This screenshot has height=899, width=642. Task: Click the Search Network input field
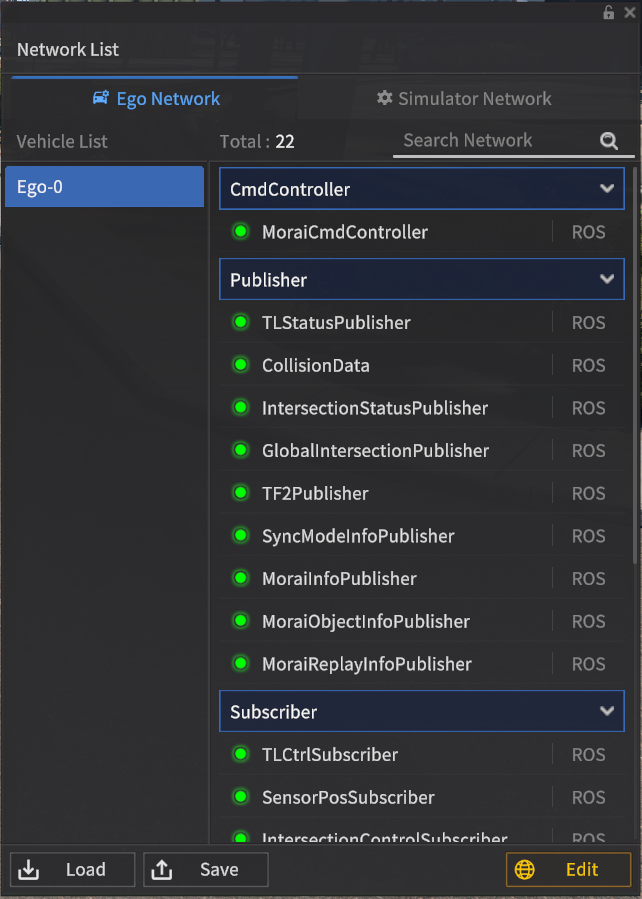tap(495, 141)
